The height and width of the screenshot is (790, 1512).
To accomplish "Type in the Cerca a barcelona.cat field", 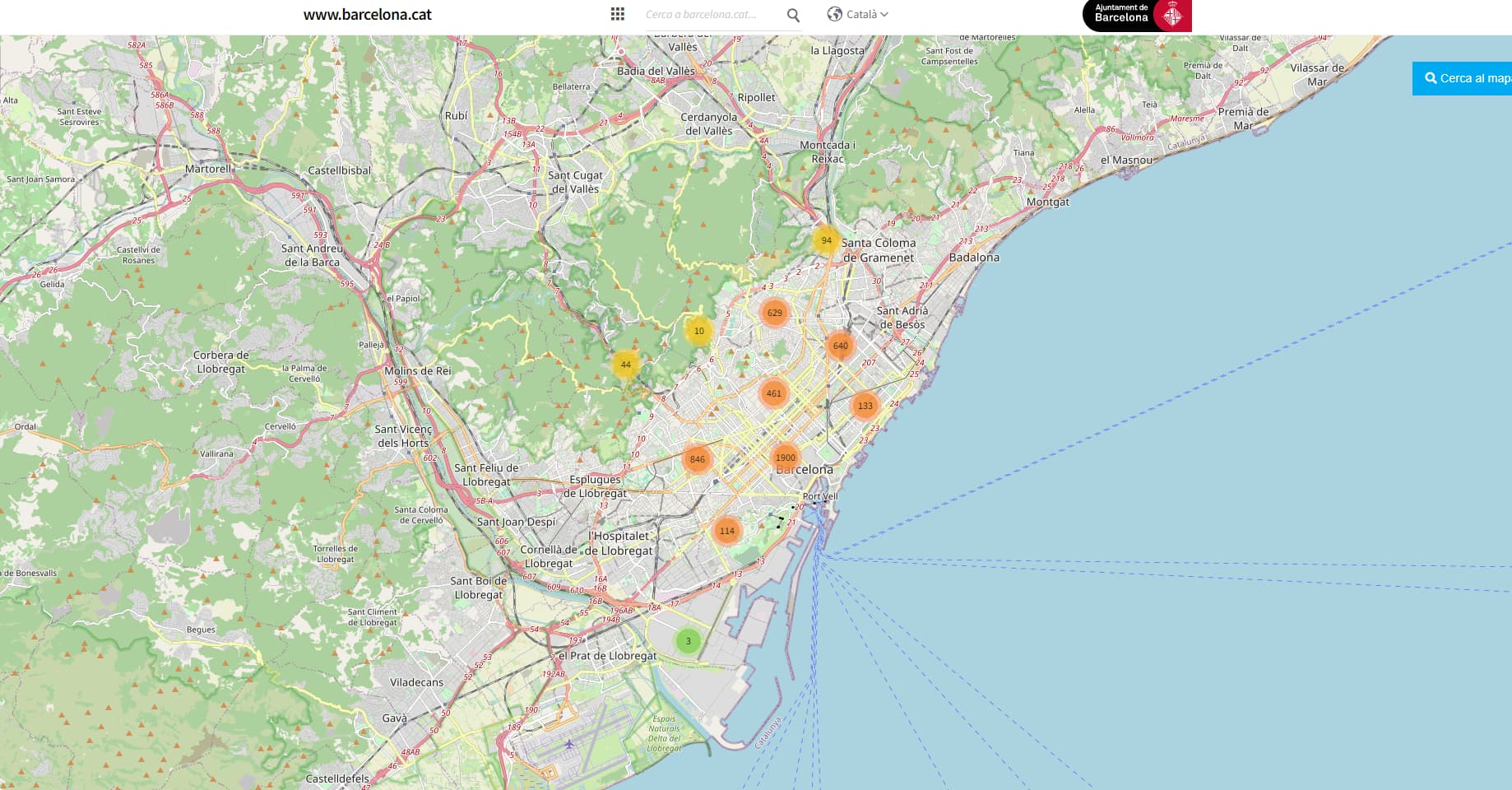I will pyautogui.click(x=707, y=15).
